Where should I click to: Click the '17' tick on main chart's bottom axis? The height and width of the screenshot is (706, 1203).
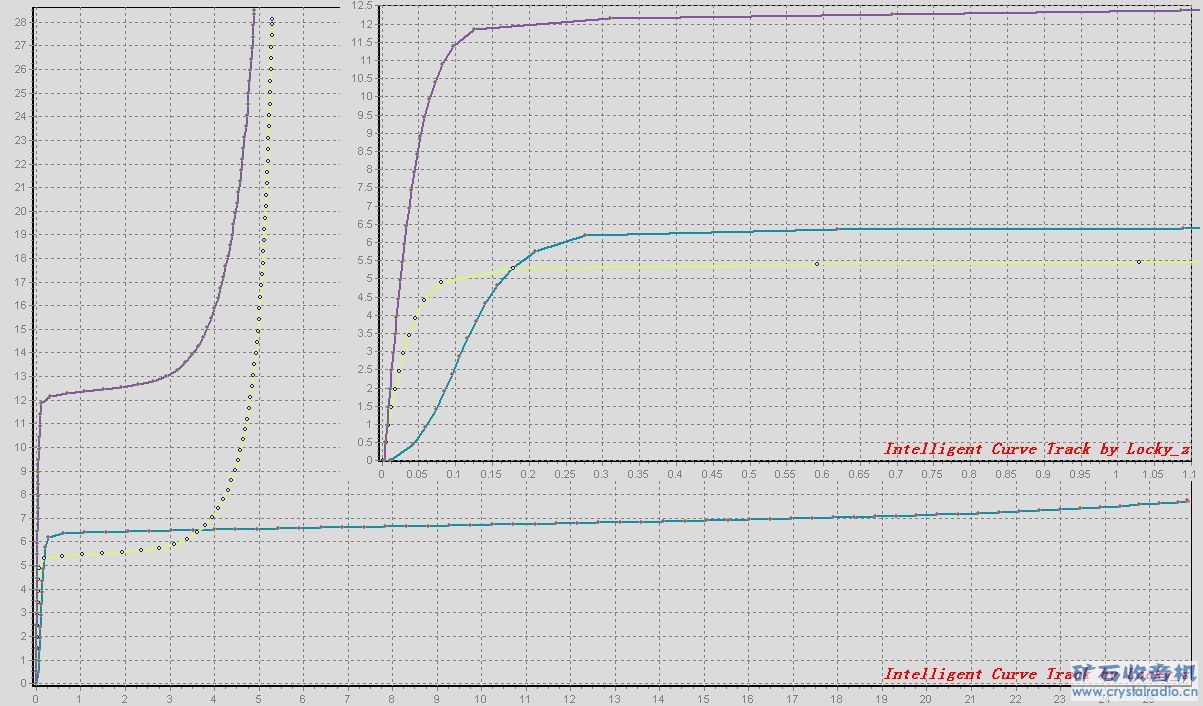click(793, 699)
